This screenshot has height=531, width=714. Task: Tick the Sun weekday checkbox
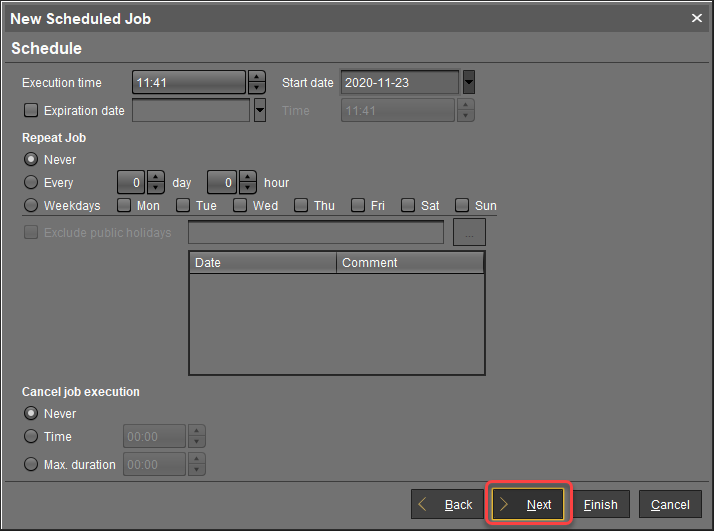tap(462, 206)
